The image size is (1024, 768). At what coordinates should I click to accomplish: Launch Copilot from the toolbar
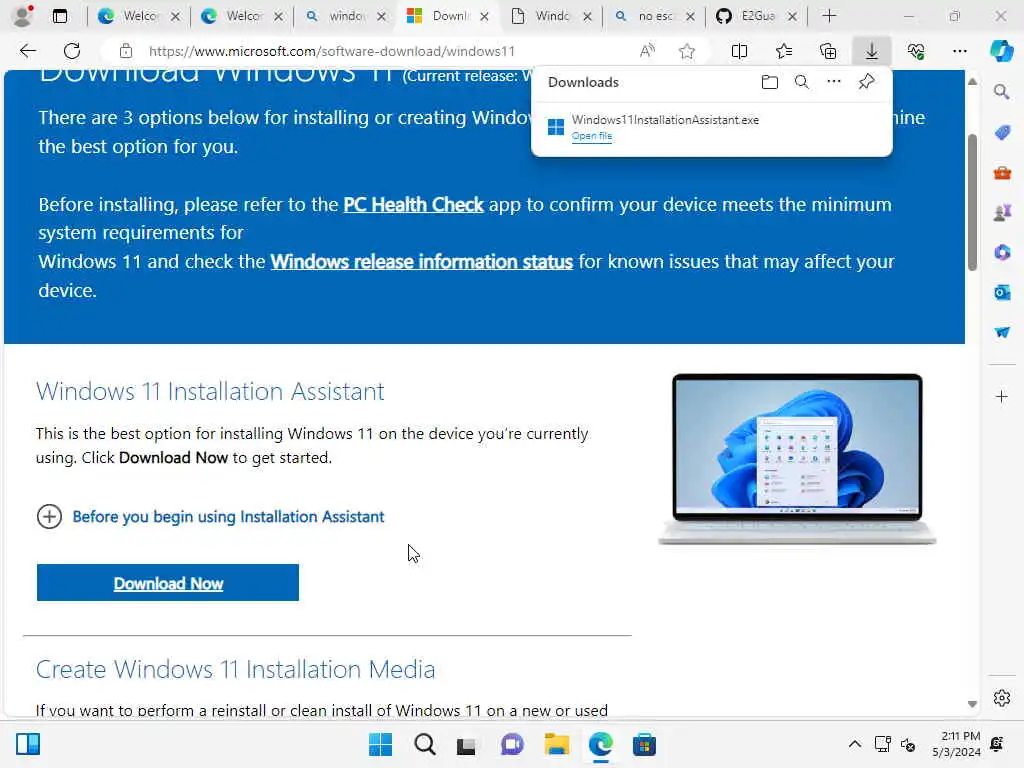click(1001, 51)
